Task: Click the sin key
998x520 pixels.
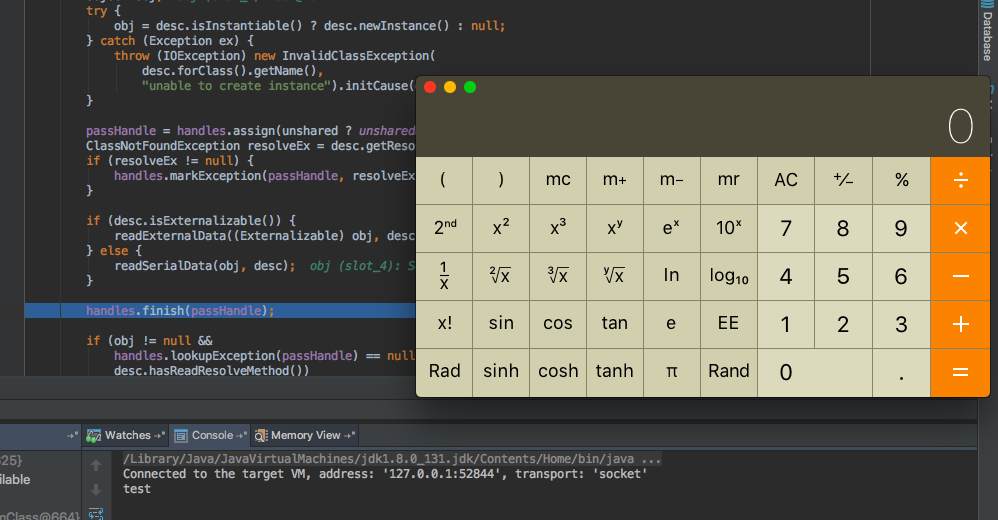Action: tap(501, 324)
